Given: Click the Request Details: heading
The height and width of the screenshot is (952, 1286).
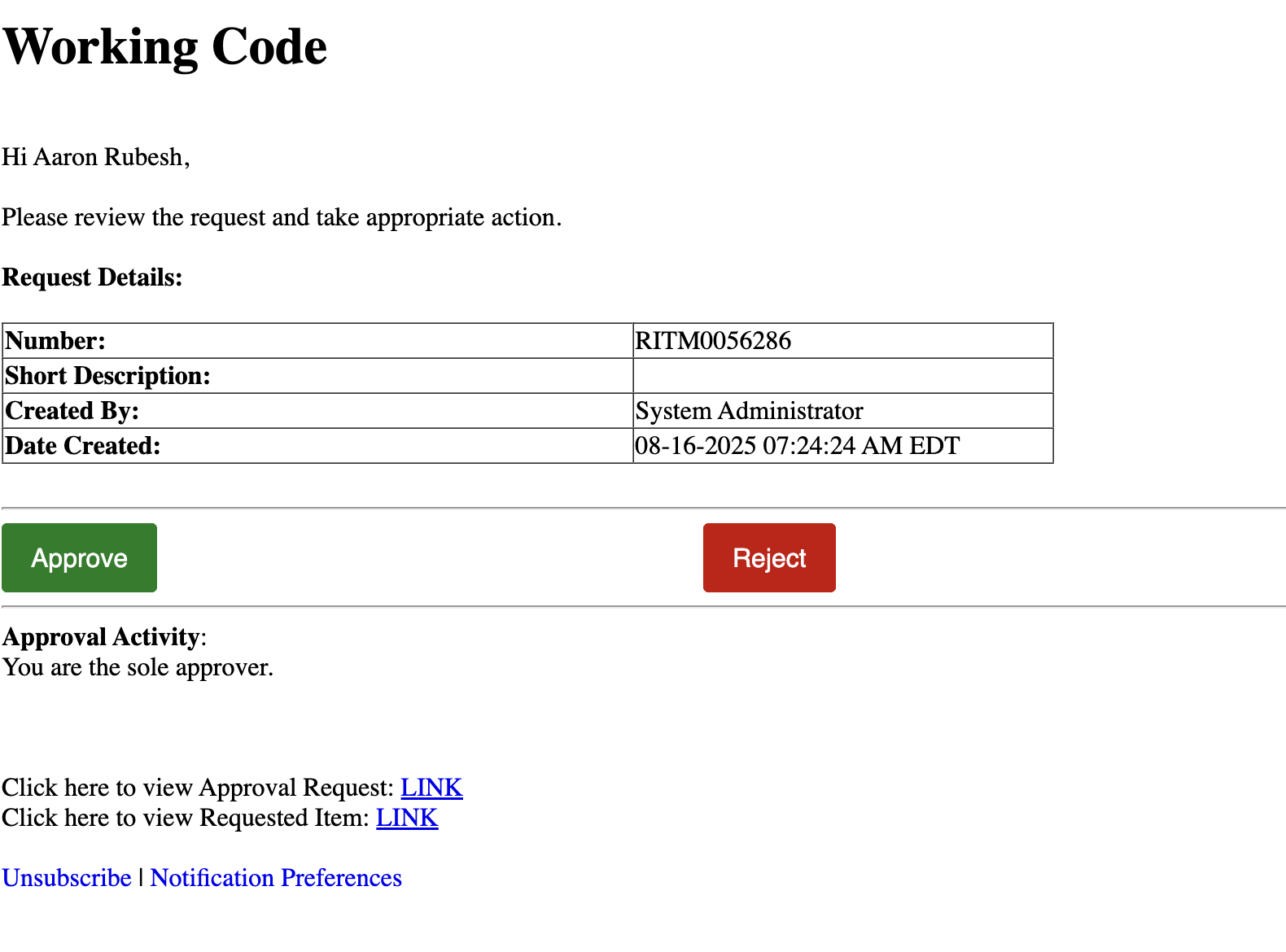Looking at the screenshot, I should [92, 277].
